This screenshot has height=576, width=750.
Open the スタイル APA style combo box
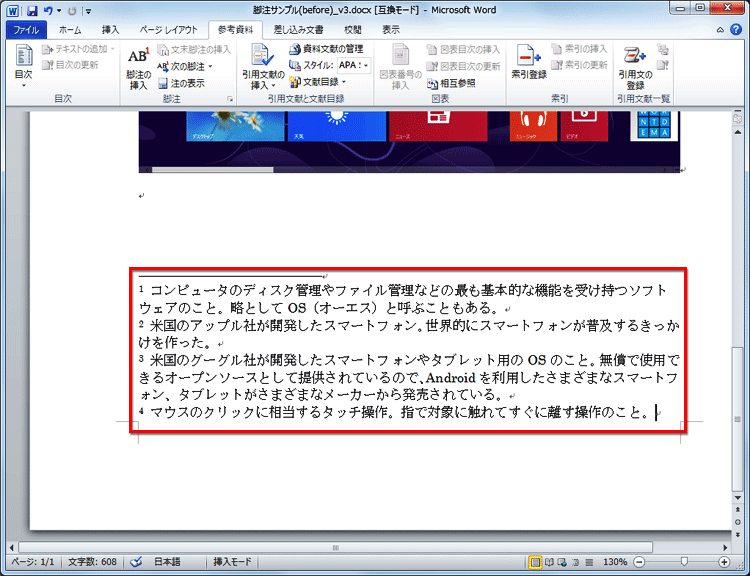click(x=354, y=65)
